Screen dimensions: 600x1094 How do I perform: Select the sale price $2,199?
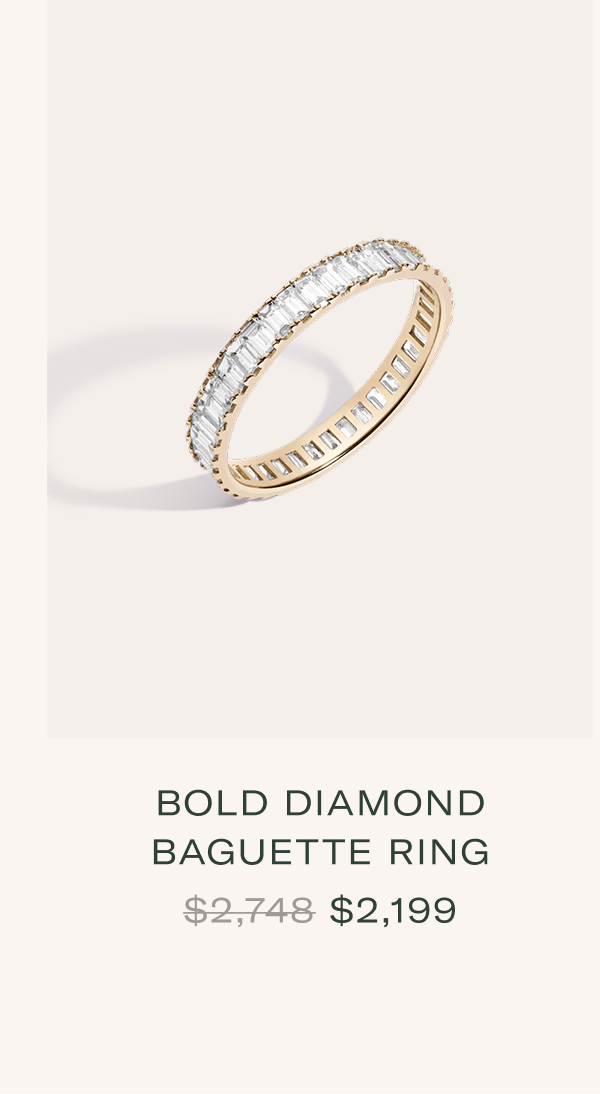(393, 911)
